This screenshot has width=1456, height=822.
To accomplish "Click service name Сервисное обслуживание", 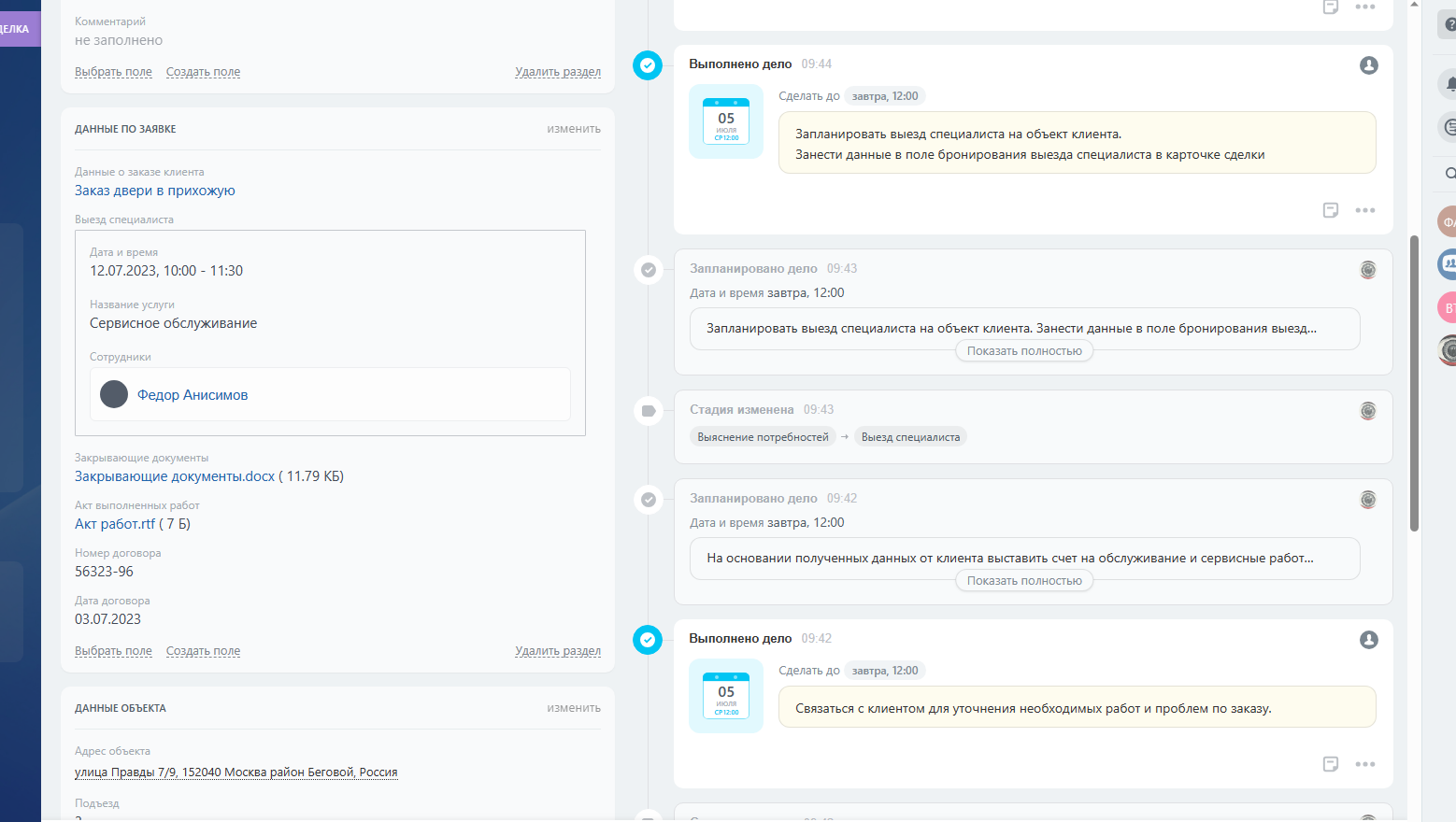I will tap(173, 323).
